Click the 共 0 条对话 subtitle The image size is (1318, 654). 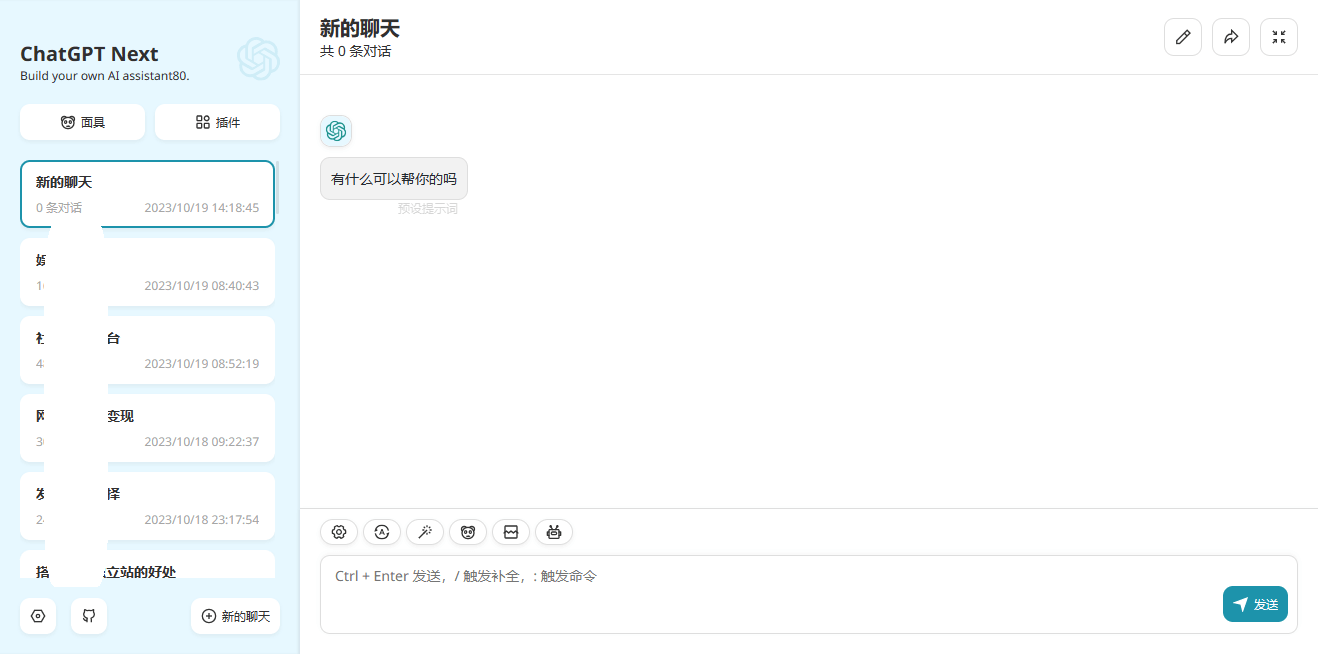point(356,51)
